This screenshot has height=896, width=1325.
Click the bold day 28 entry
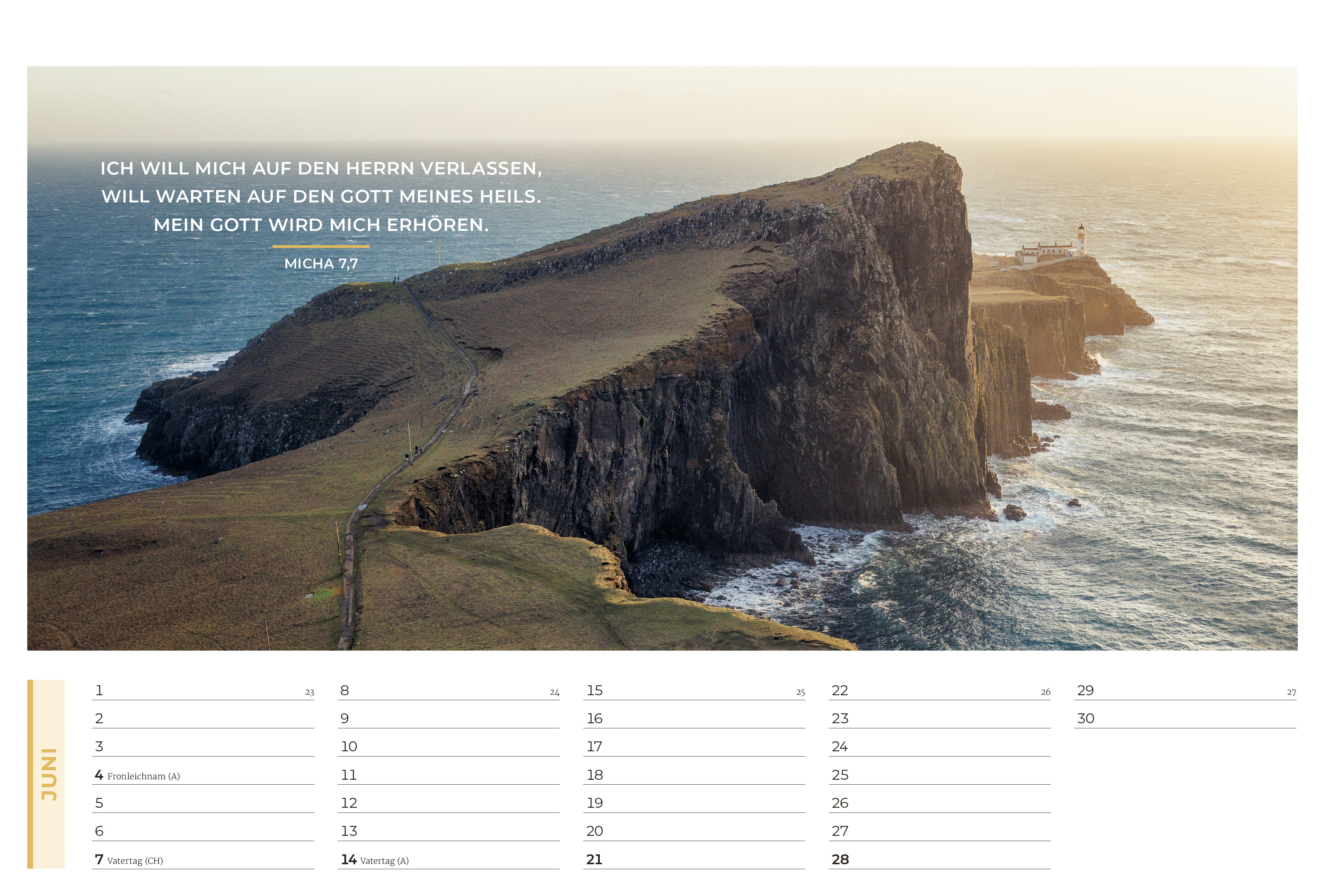click(840, 859)
